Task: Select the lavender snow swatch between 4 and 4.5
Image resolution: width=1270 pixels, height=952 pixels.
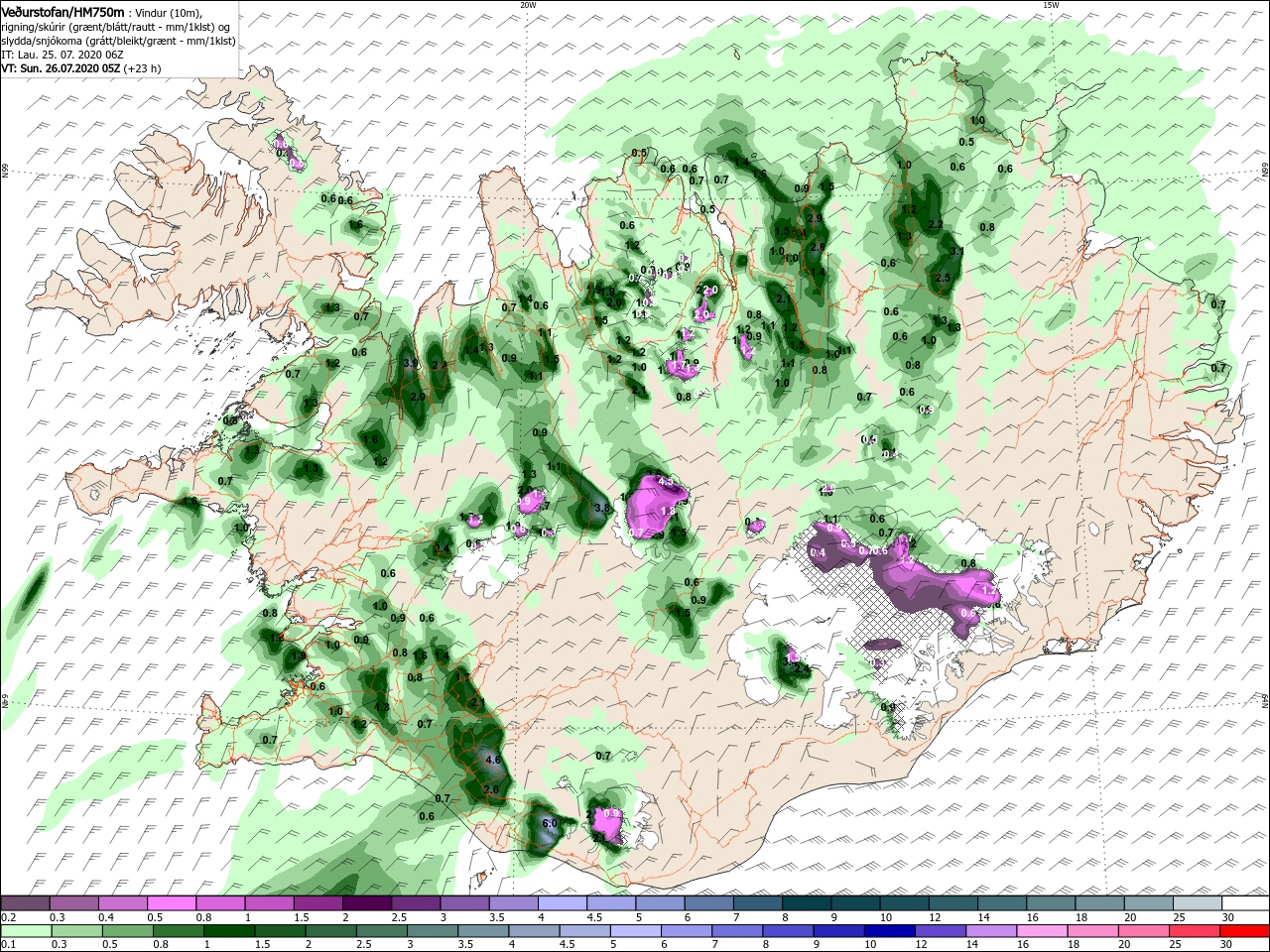Action: pyautogui.click(x=561, y=903)
